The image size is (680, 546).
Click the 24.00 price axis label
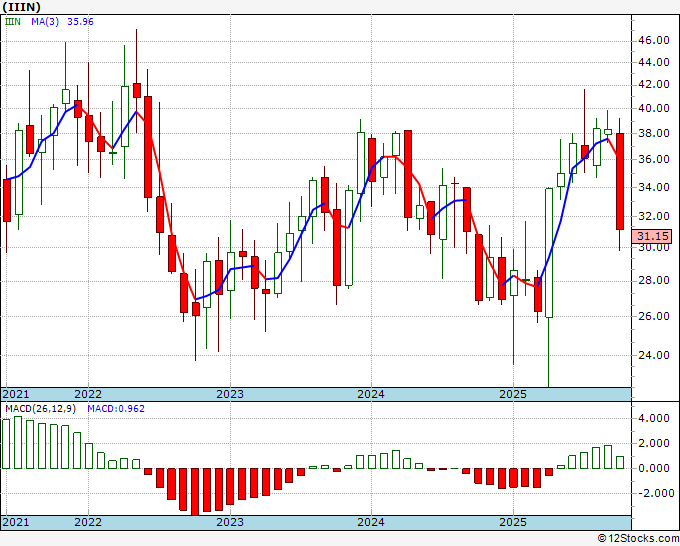[x=654, y=355]
